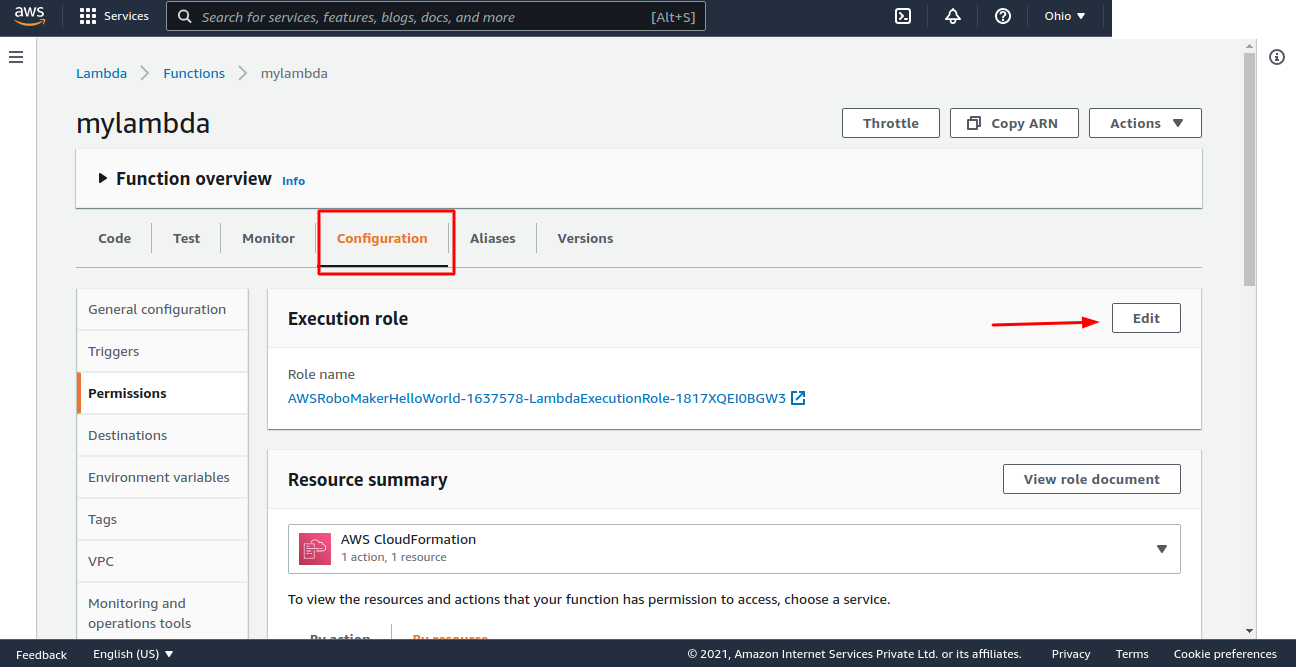Switch to the Aliases tab
Image resolution: width=1296 pixels, height=667 pixels.
(493, 238)
